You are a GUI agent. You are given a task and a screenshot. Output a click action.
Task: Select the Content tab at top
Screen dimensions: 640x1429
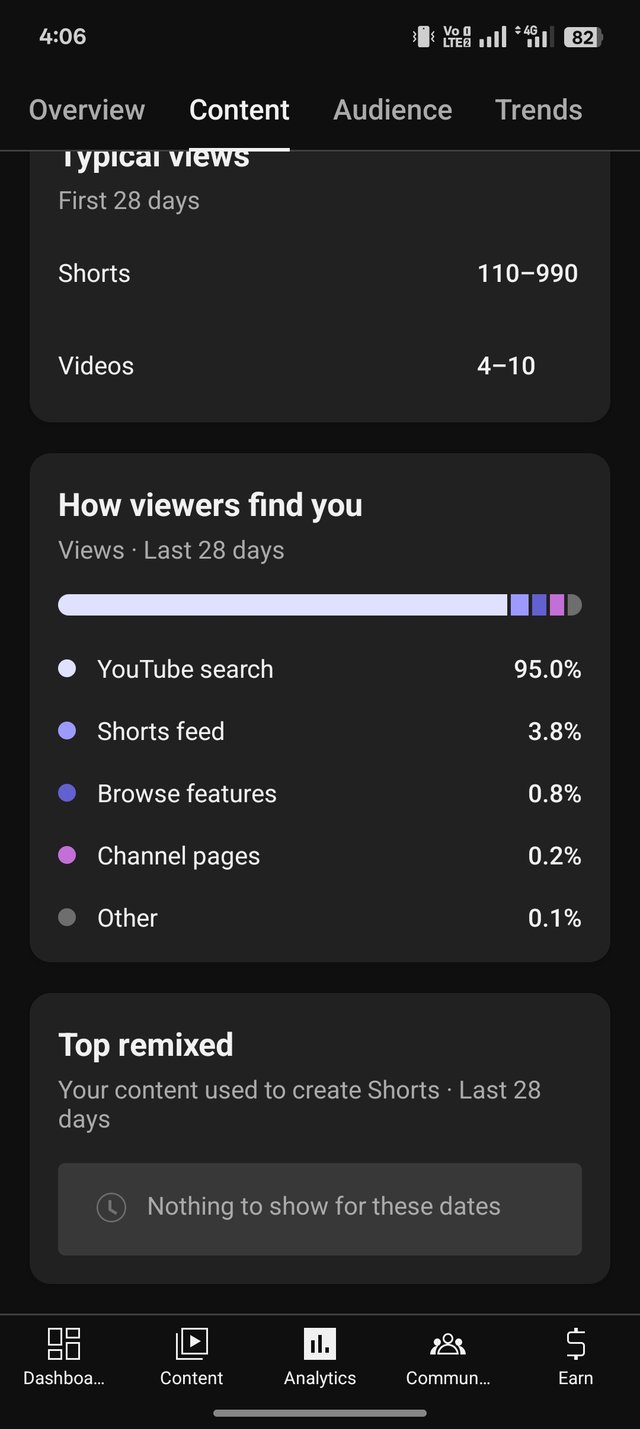point(239,110)
